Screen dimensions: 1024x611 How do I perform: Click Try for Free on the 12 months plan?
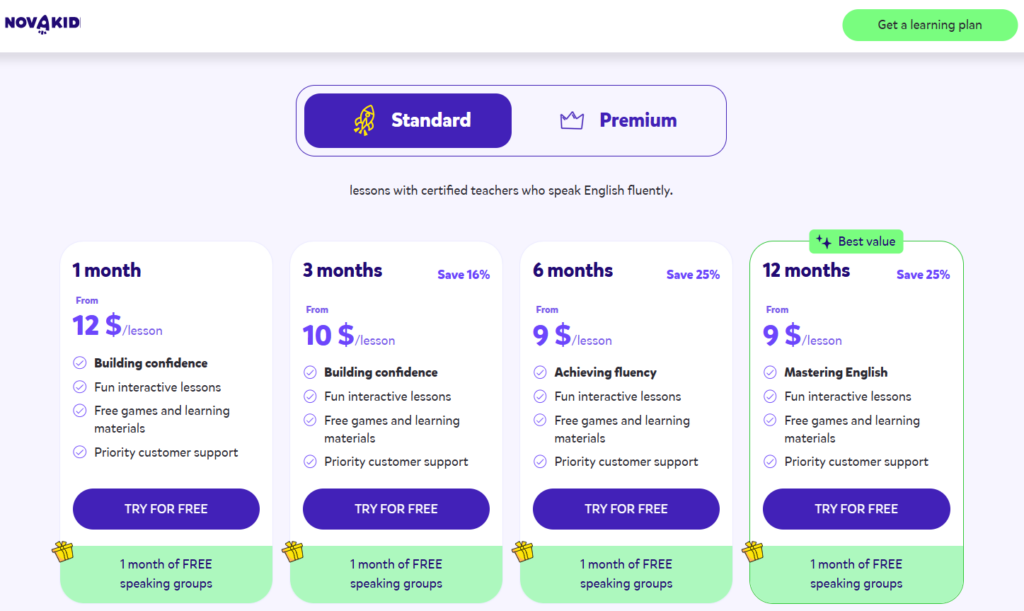tap(856, 509)
